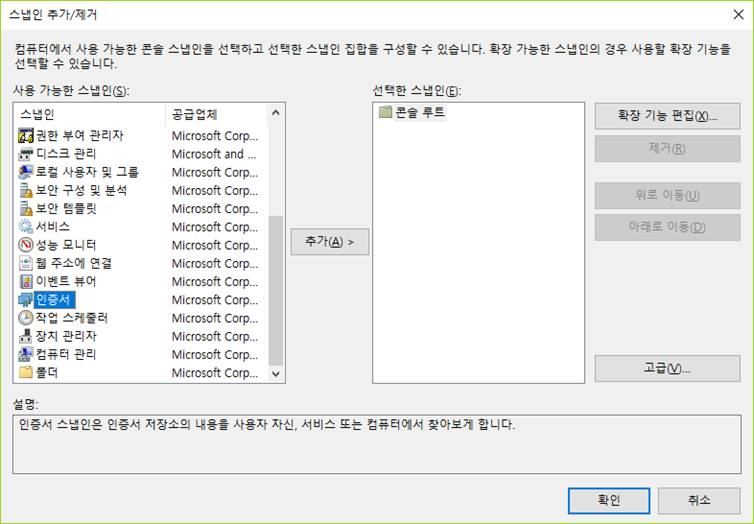Select the 장치 관리자 row text
The height and width of the screenshot is (524, 754).
click(x=66, y=336)
